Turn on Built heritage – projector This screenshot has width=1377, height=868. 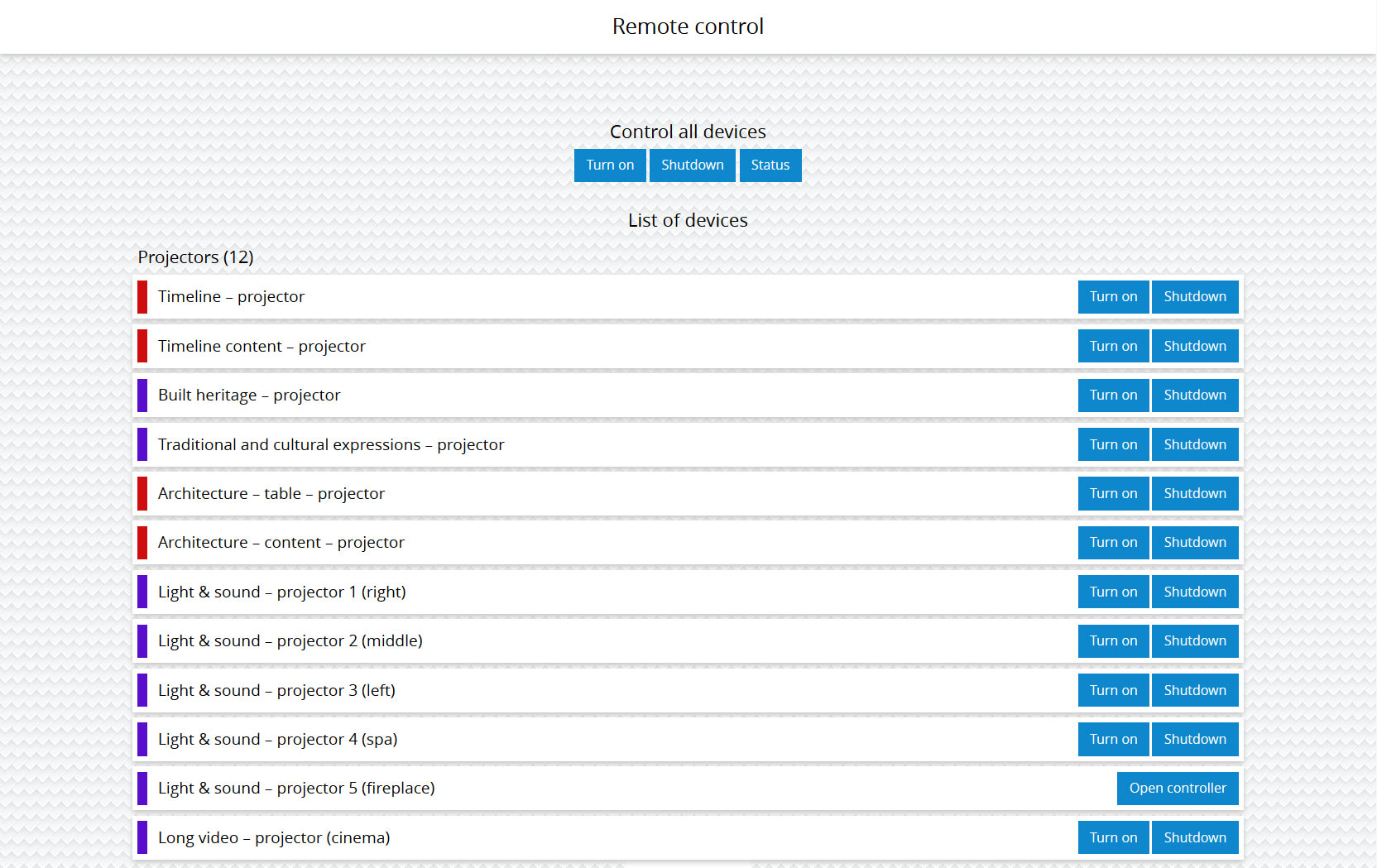pos(1113,395)
